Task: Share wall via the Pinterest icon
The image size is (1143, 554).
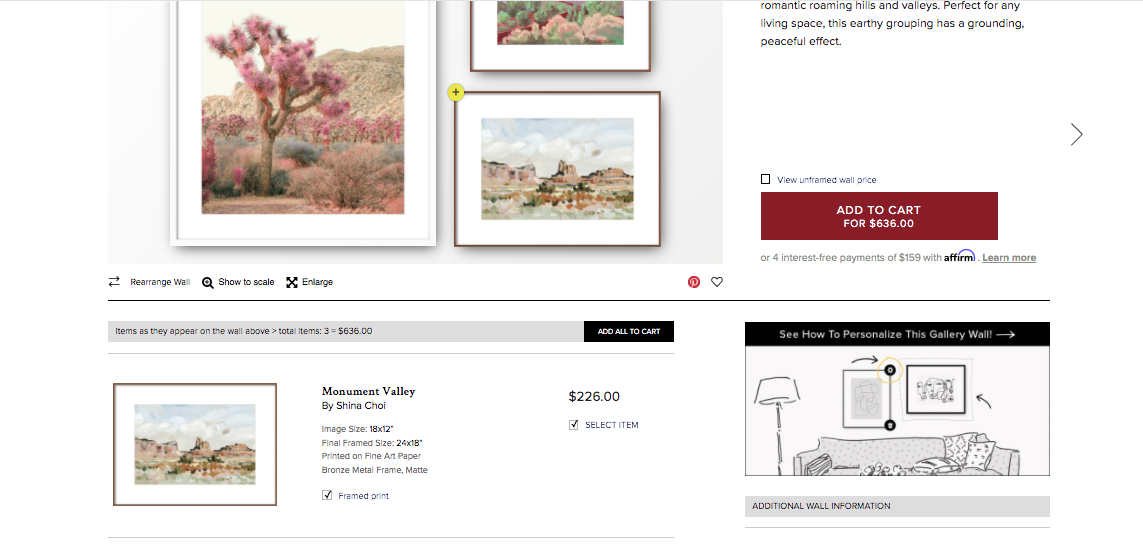Action: 693,281
